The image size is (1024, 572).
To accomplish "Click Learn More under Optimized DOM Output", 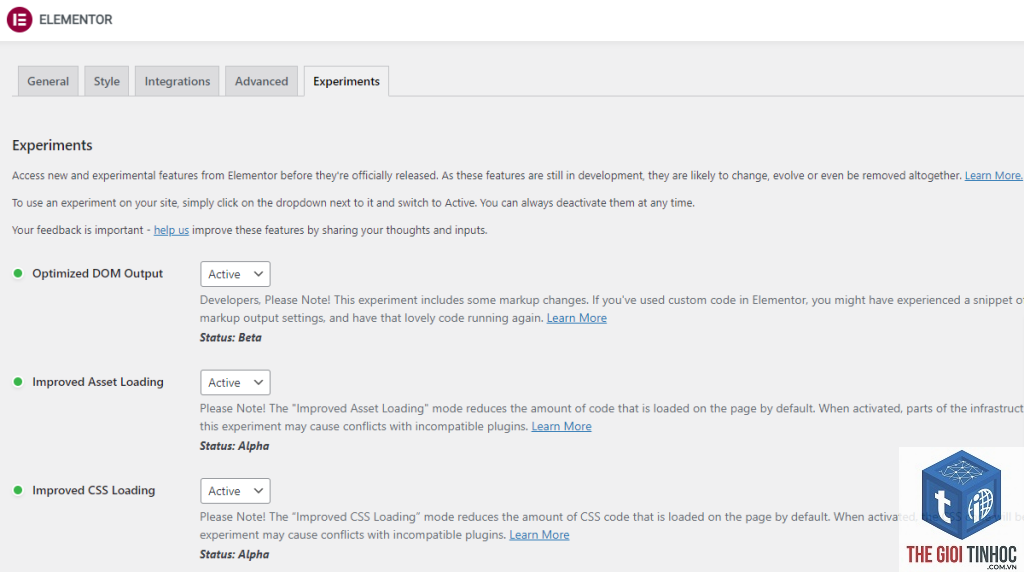I will click(x=577, y=318).
